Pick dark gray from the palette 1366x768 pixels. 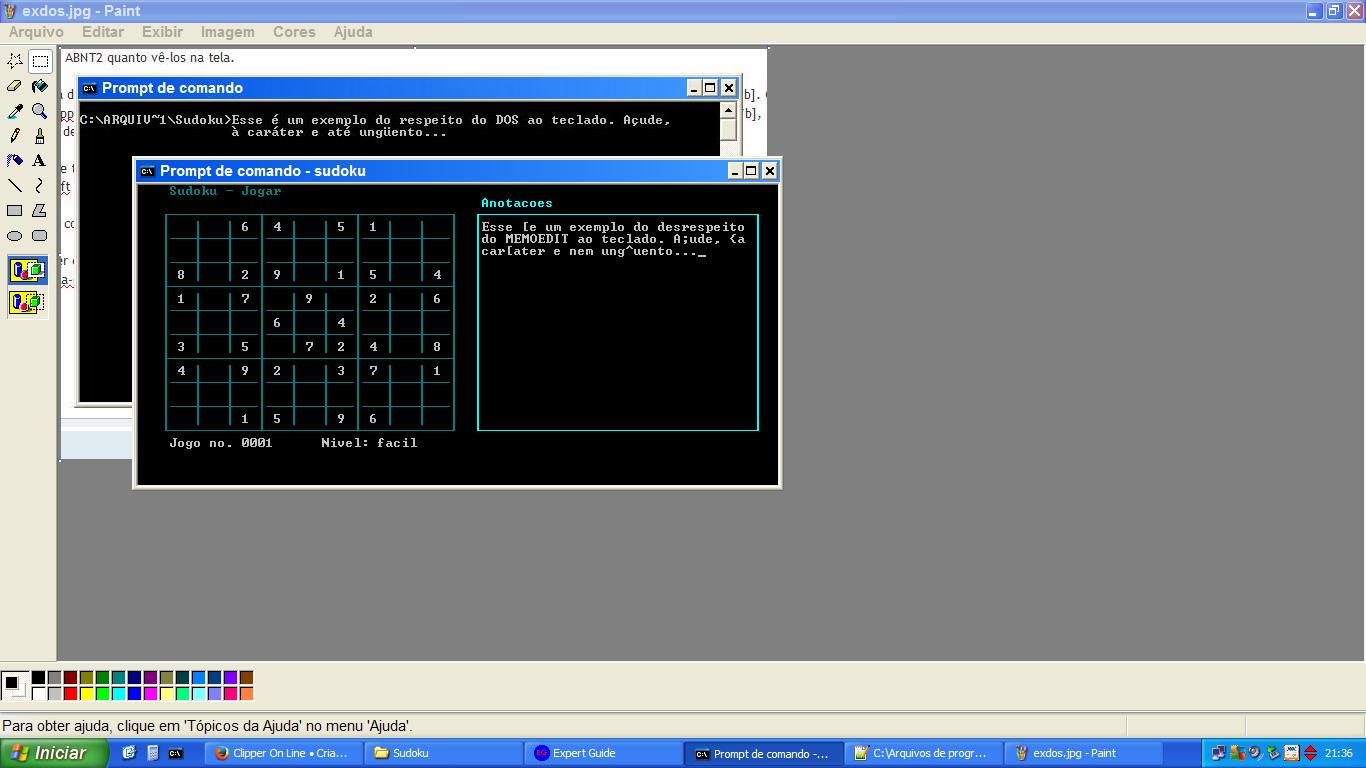(54, 678)
